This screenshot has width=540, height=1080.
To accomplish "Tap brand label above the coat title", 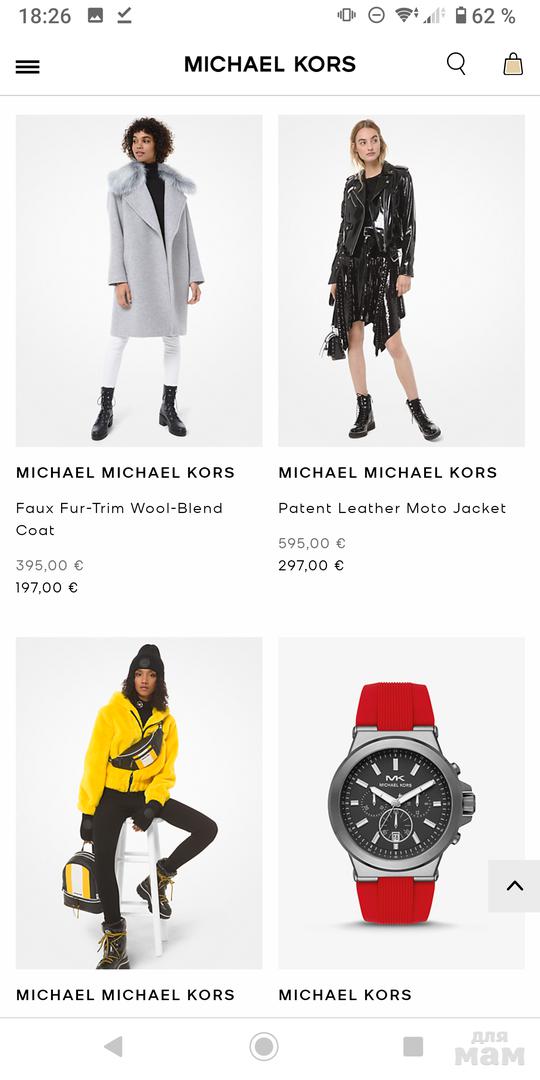I will click(125, 472).
